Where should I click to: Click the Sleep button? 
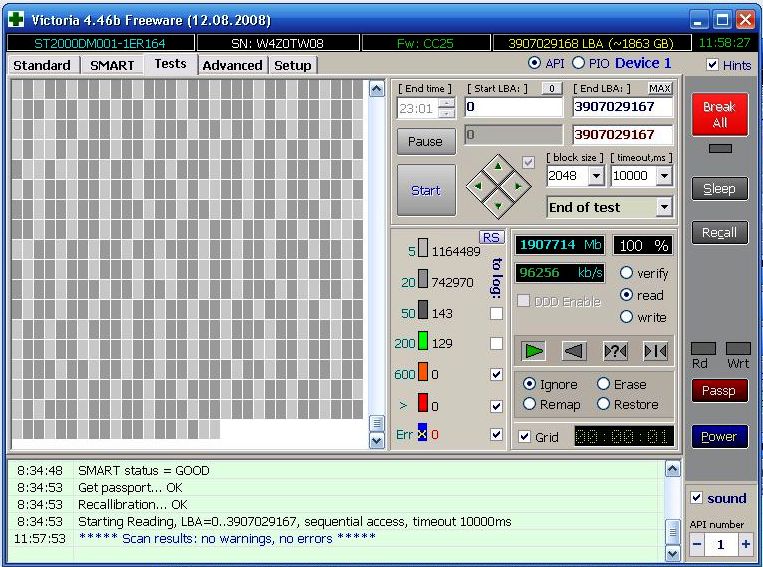(x=720, y=188)
